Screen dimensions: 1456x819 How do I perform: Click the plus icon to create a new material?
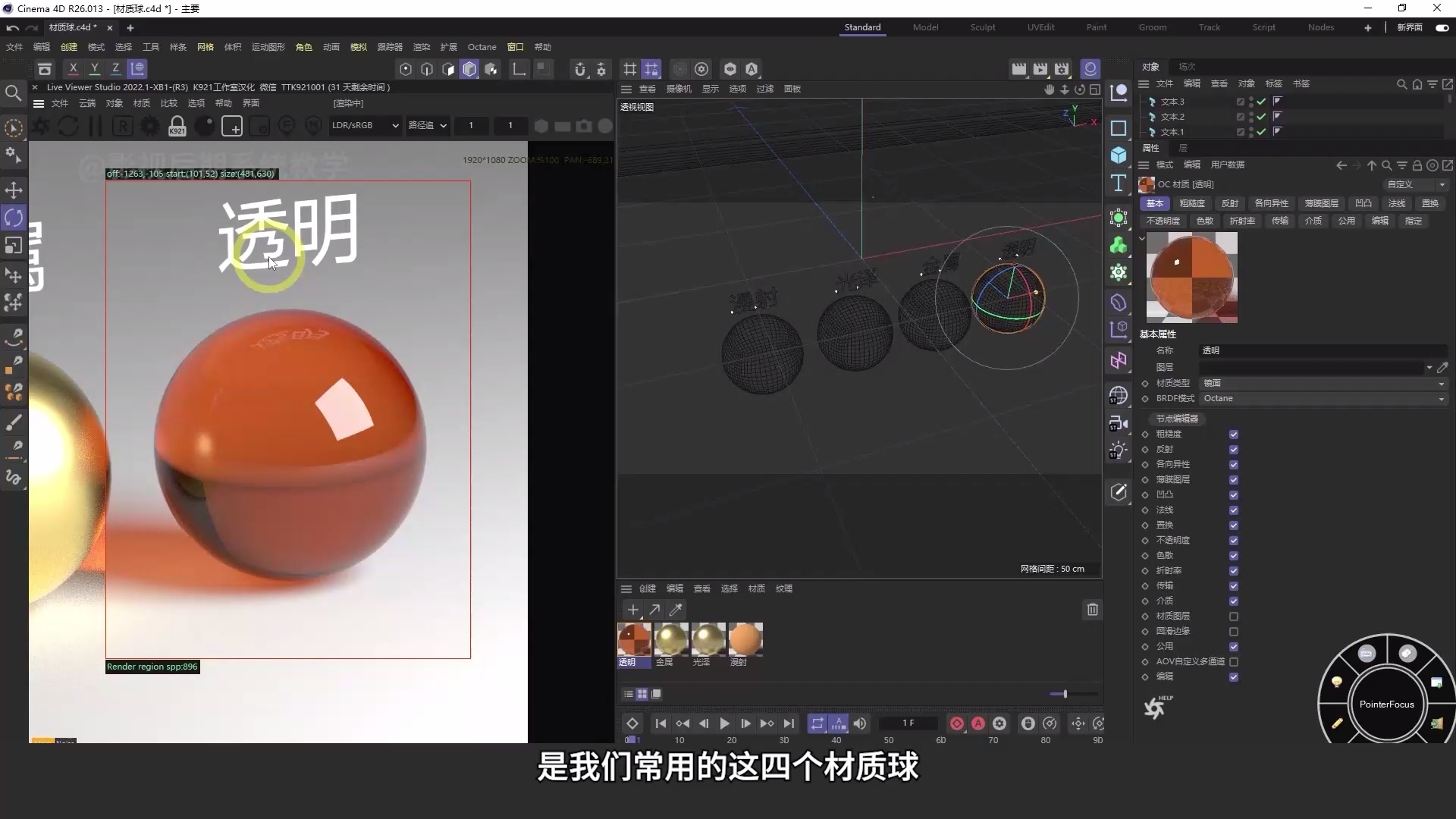(633, 609)
